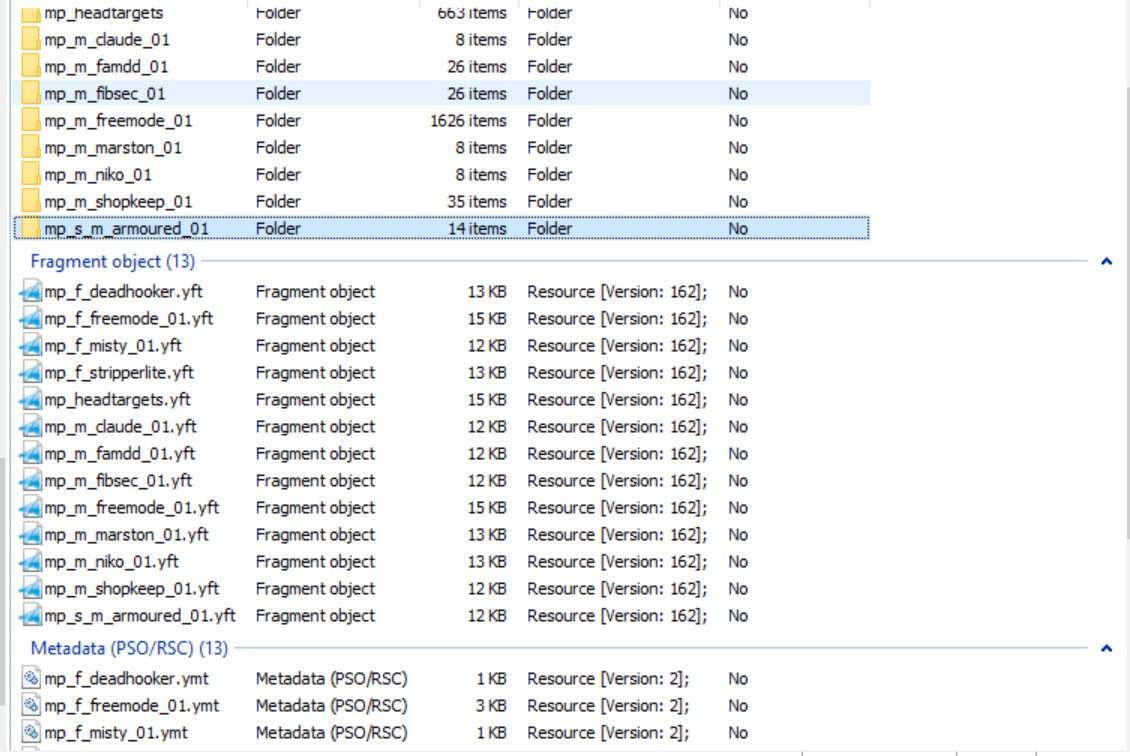Image resolution: width=1130 pixels, height=756 pixels.
Task: Select file name mp_f_deadhooker.yft
Action: pyautogui.click(x=123, y=292)
